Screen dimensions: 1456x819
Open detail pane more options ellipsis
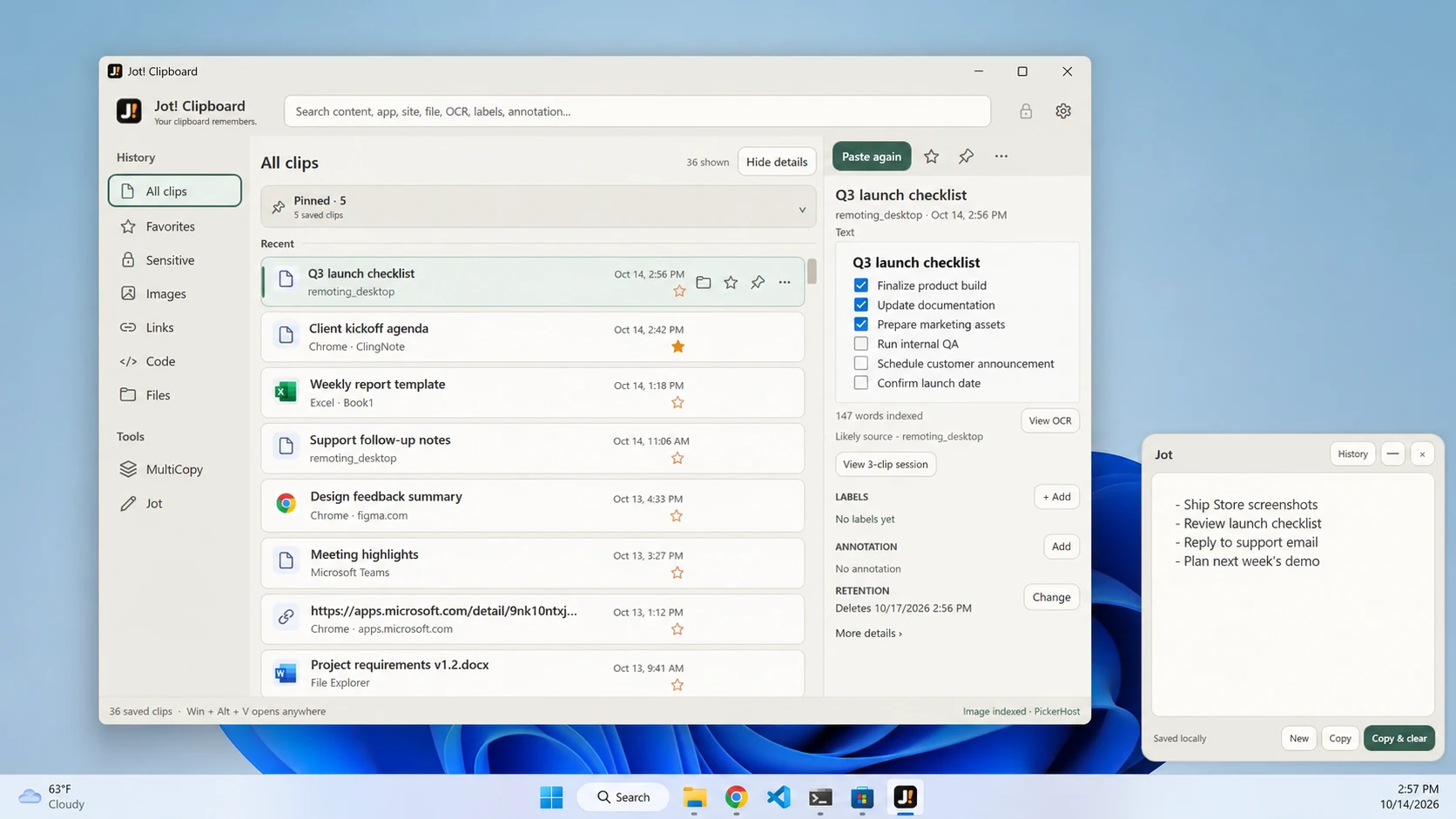pos(1001,157)
